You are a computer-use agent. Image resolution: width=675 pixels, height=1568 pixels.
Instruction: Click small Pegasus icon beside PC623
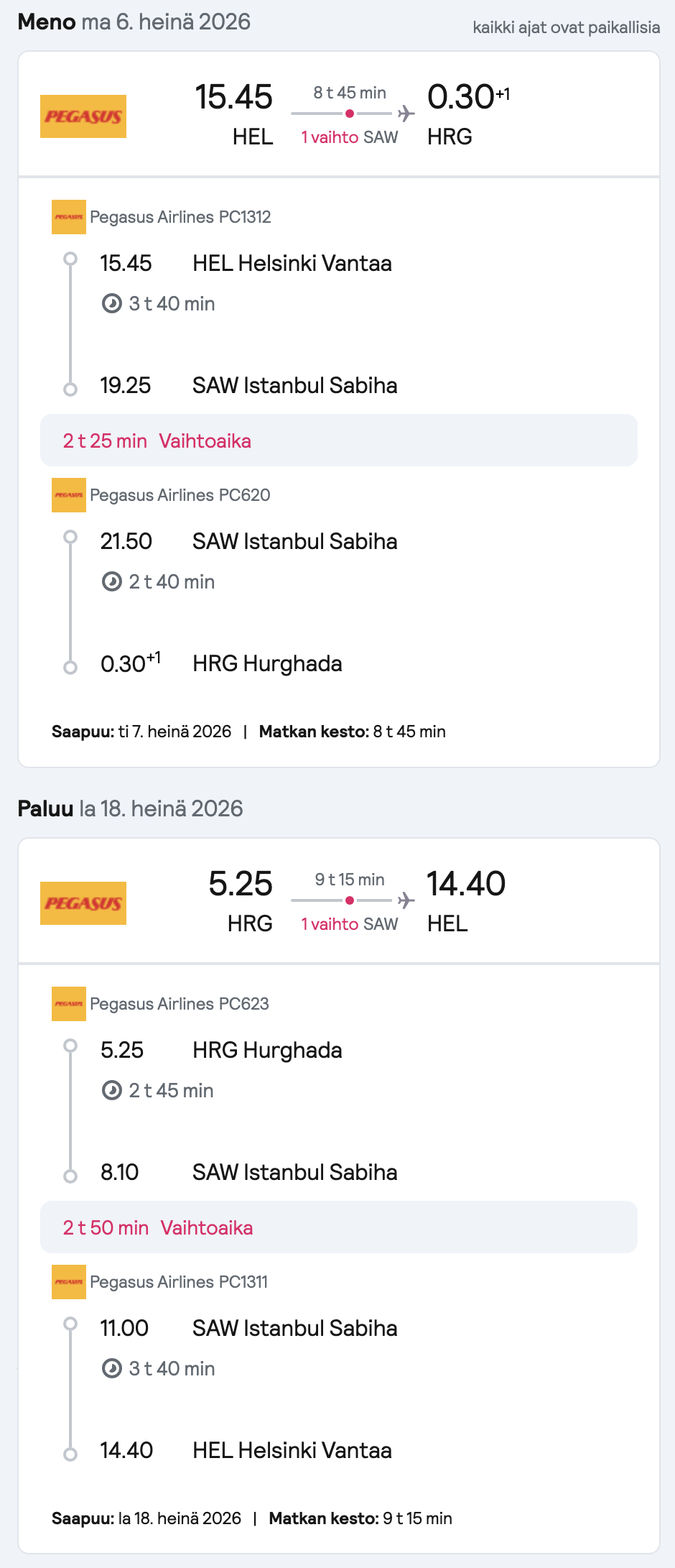(69, 1004)
